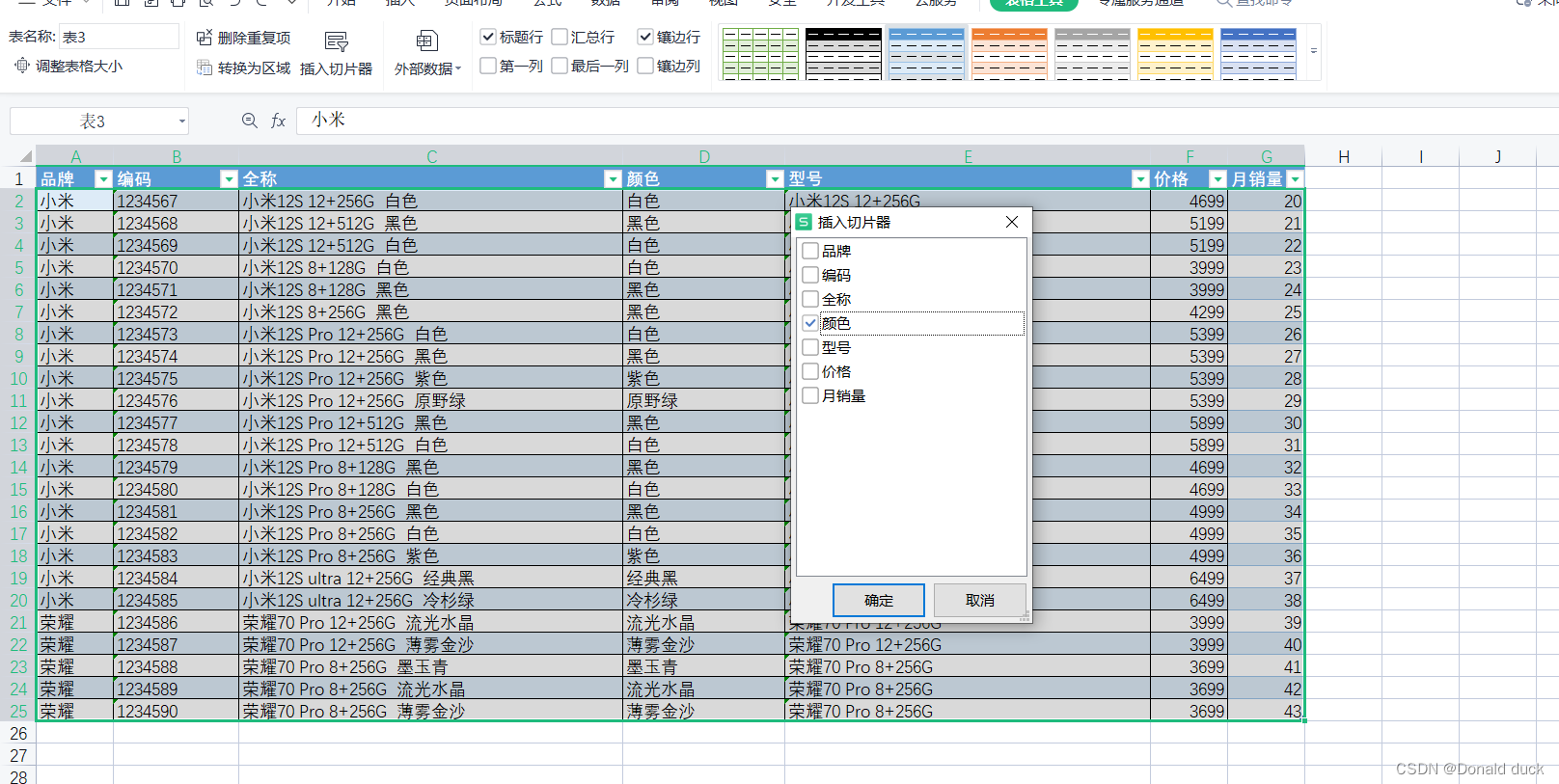Check 编码 in the slicer dialog
Image resolution: width=1559 pixels, height=784 pixels.
pos(810,275)
